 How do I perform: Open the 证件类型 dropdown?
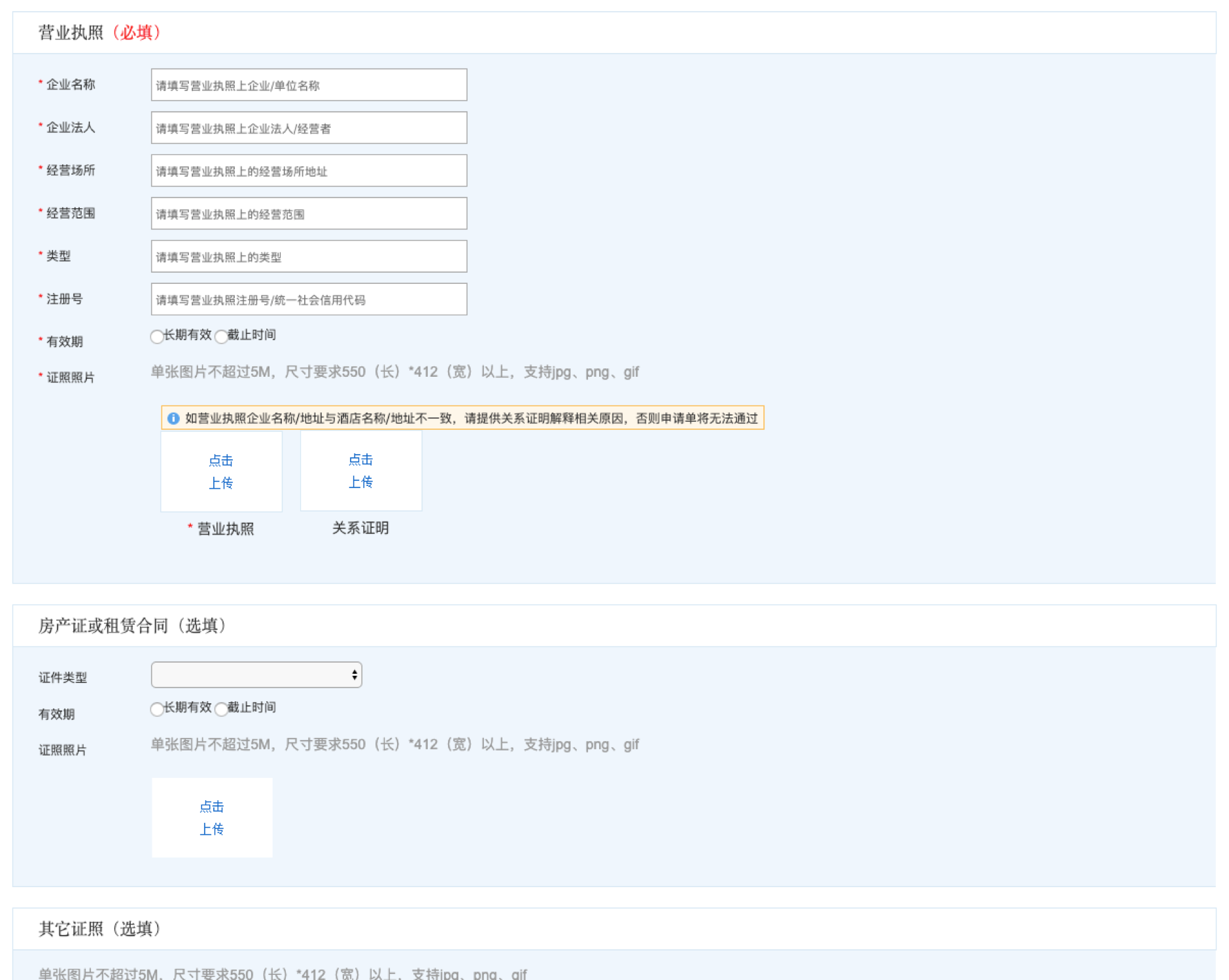[256, 674]
